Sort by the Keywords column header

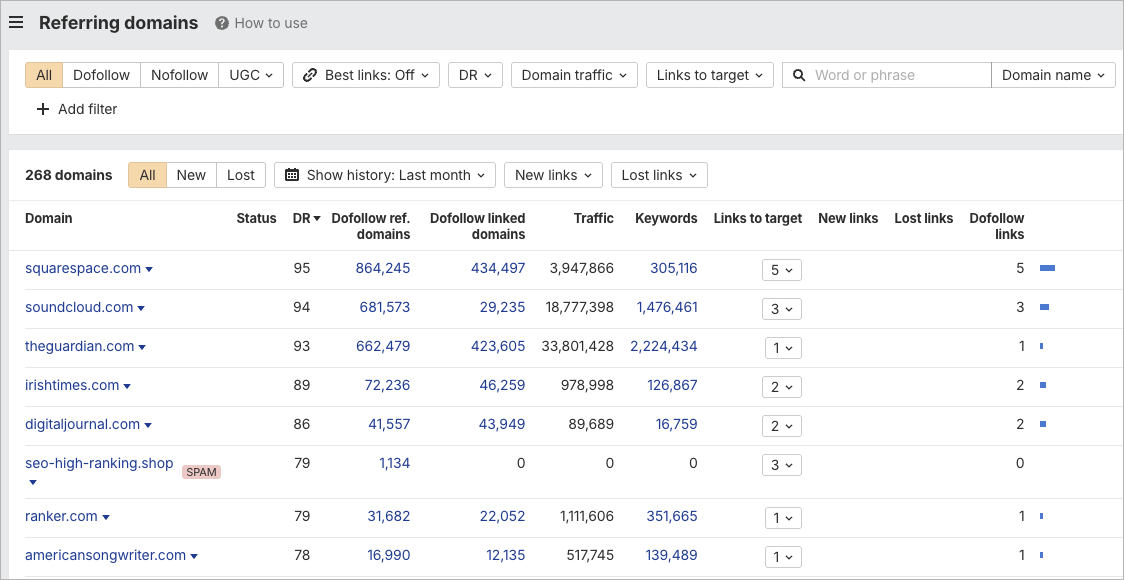(666, 219)
